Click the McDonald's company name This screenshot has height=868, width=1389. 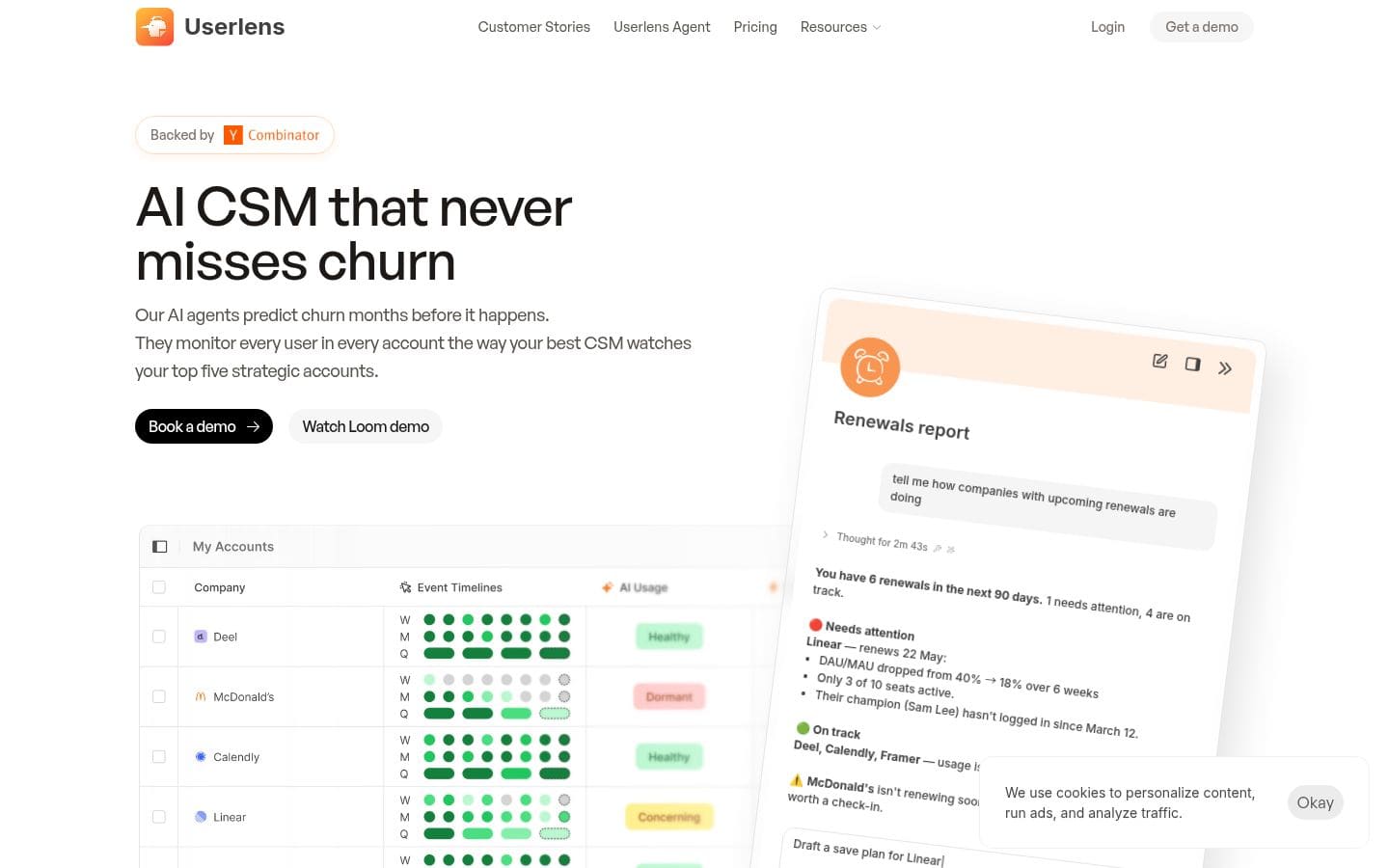coord(243,696)
